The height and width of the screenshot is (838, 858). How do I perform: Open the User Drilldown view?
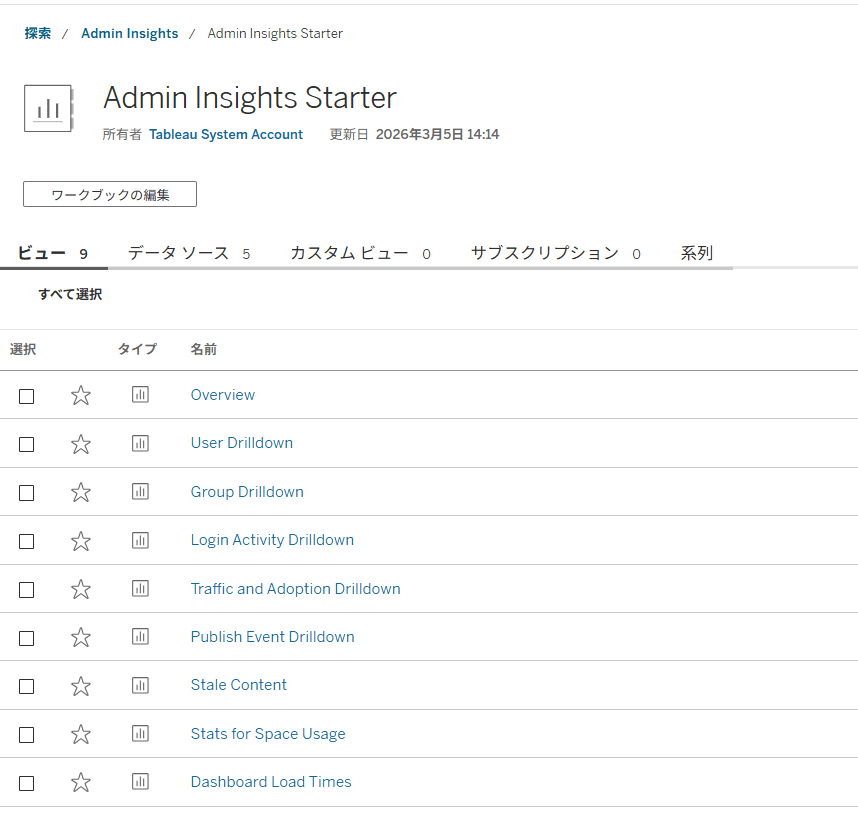point(241,442)
